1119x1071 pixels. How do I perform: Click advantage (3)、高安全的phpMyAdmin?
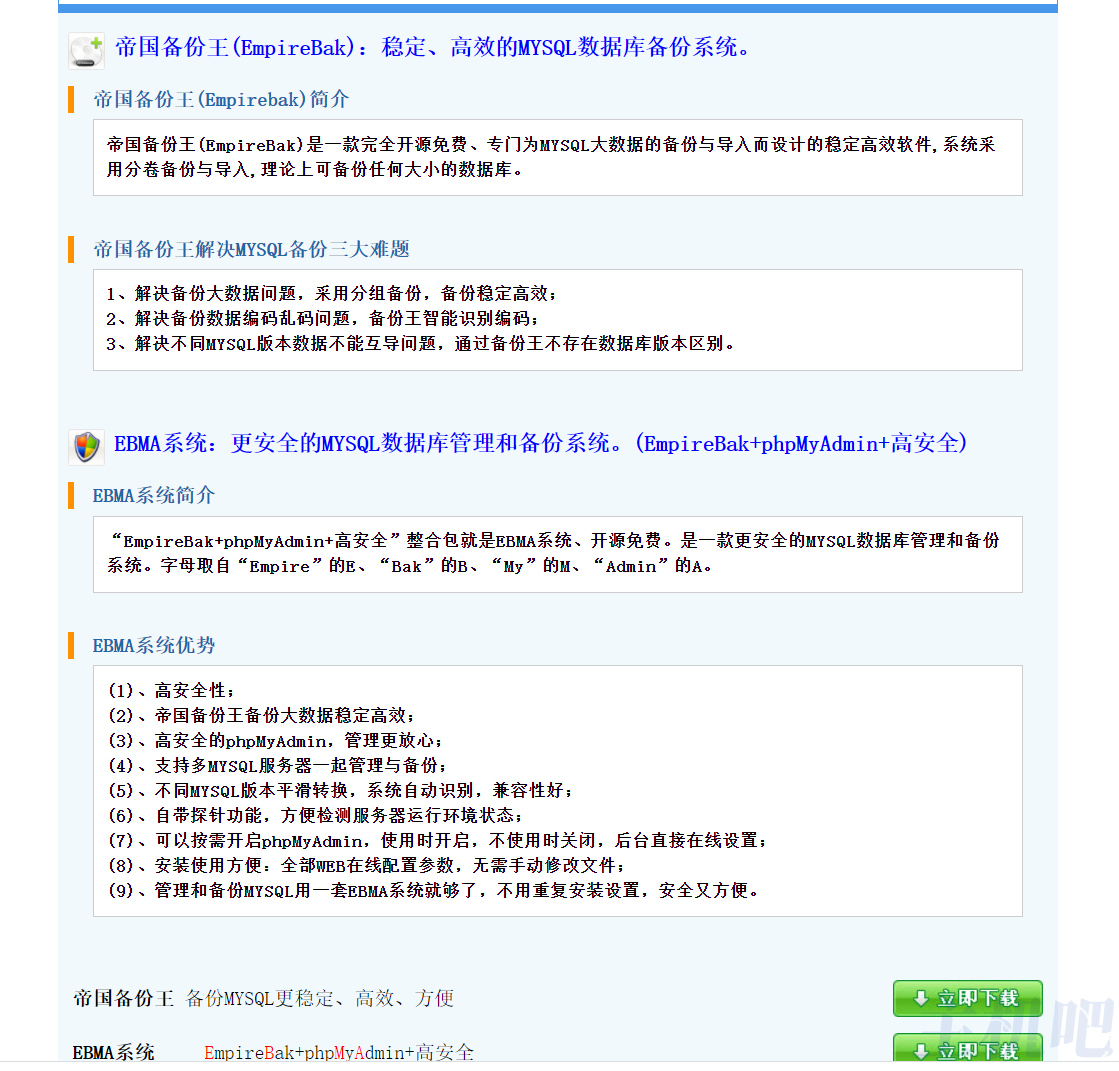pos(275,740)
